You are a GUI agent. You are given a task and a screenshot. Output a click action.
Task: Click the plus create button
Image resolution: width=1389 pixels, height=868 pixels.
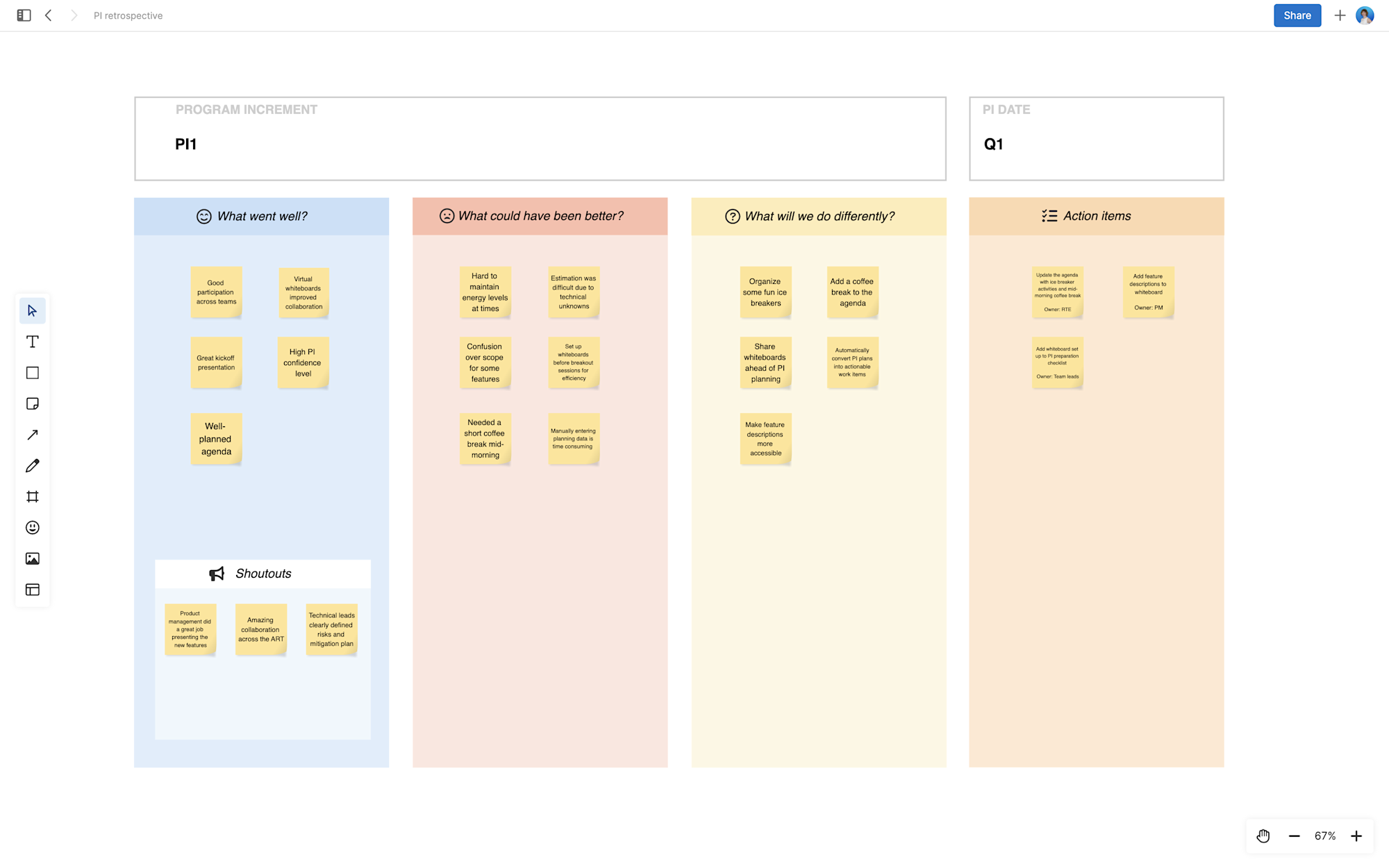coord(1340,15)
